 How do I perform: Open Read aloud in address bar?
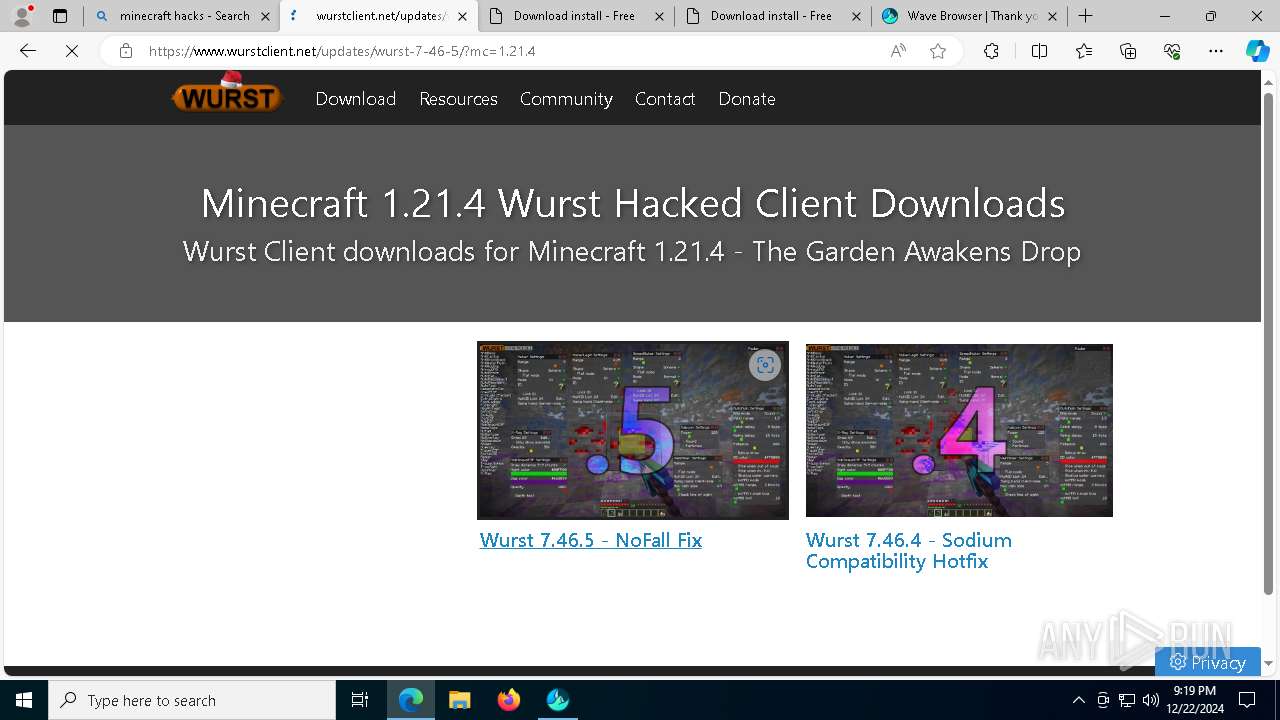(x=898, y=51)
